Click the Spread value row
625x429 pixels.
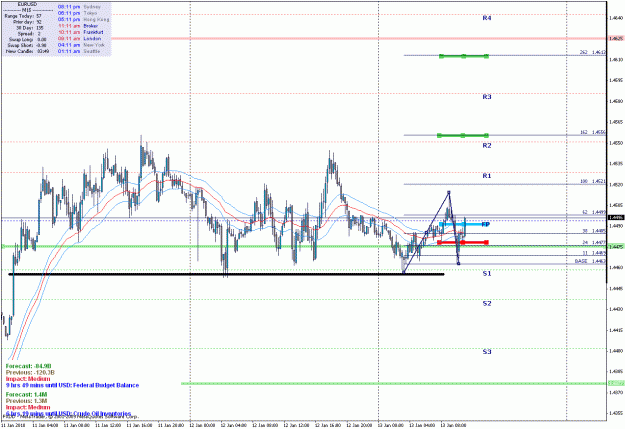click(x=29, y=34)
